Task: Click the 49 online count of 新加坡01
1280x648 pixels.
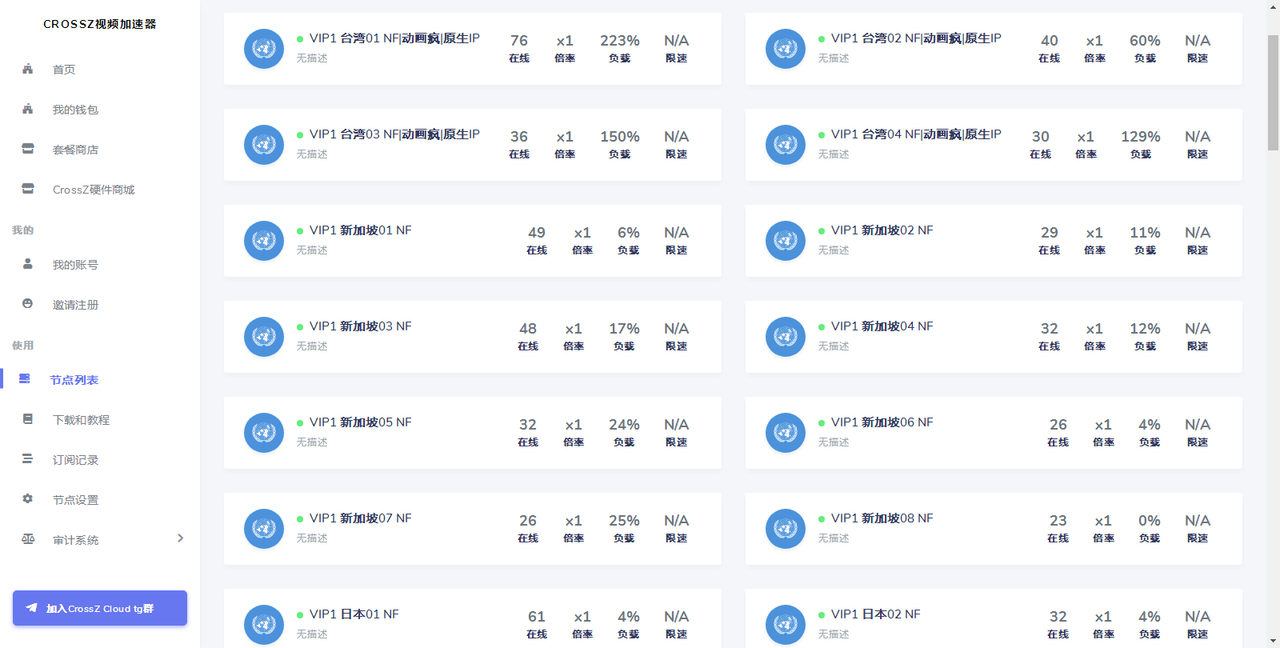Action: (x=537, y=233)
